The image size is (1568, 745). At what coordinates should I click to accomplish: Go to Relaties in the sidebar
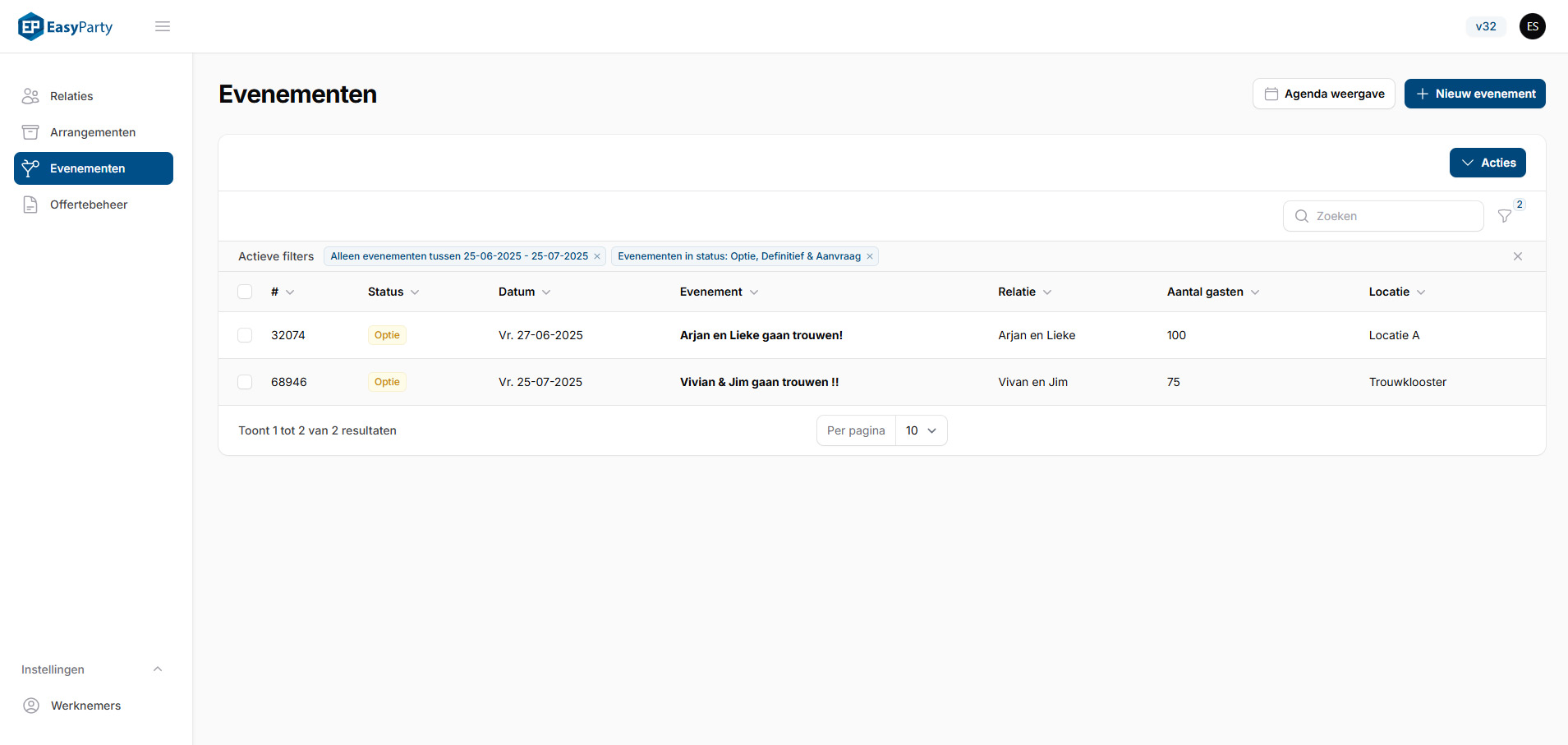point(71,96)
